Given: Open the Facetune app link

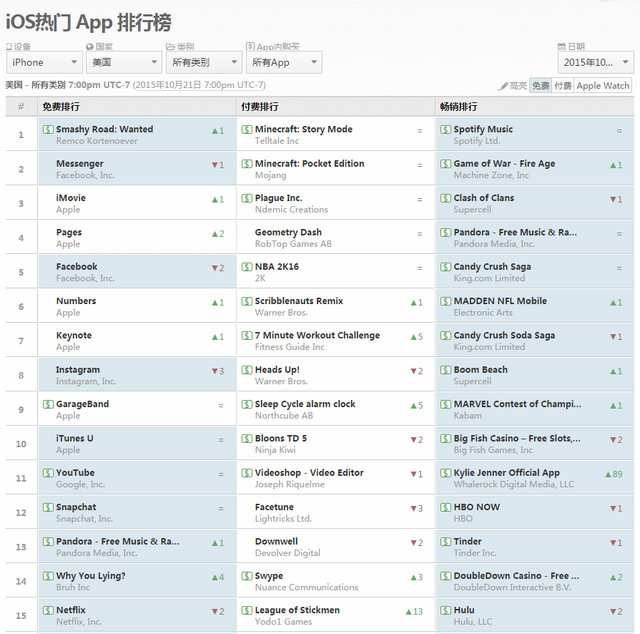Looking at the screenshot, I should pyautogui.click(x=274, y=507).
